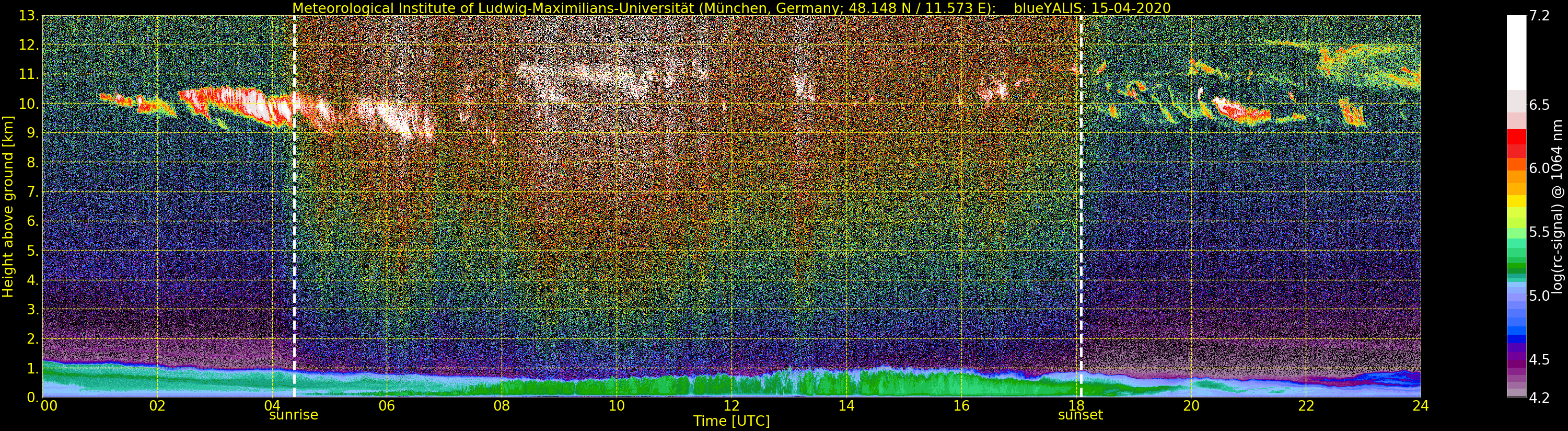Click the 4.5 colorbar value
This screenshot has width=1568, height=431.
[1539, 359]
